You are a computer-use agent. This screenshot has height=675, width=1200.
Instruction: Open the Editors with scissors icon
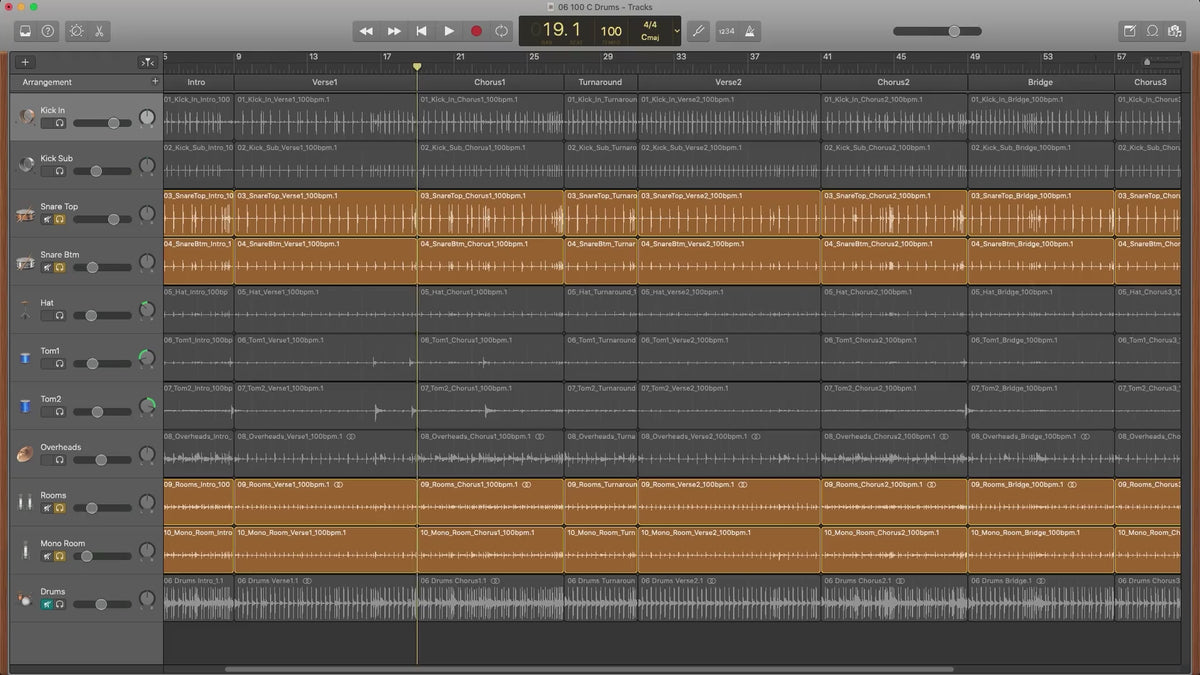(x=100, y=31)
